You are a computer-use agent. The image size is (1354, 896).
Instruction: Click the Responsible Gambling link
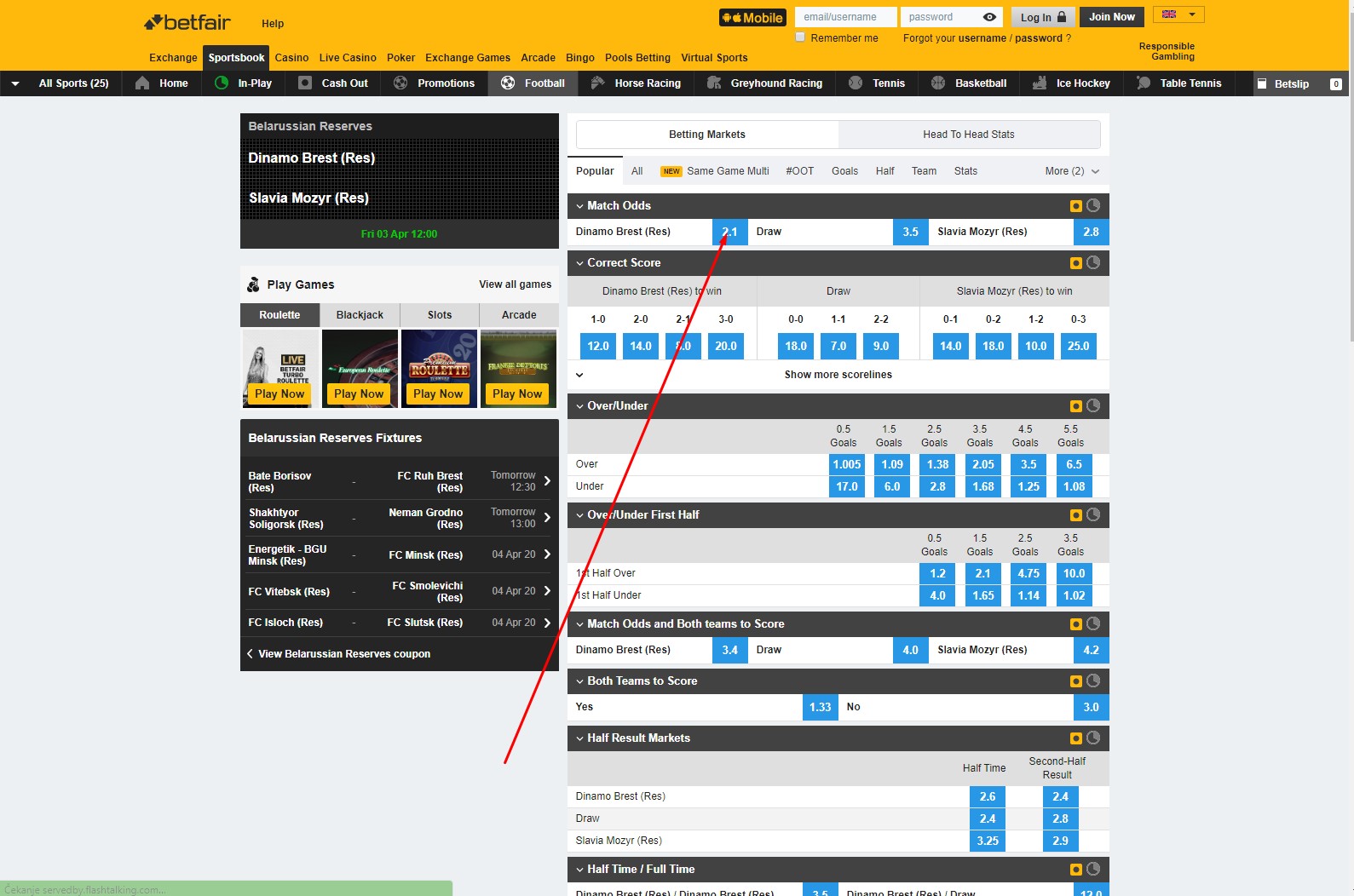click(x=1167, y=51)
